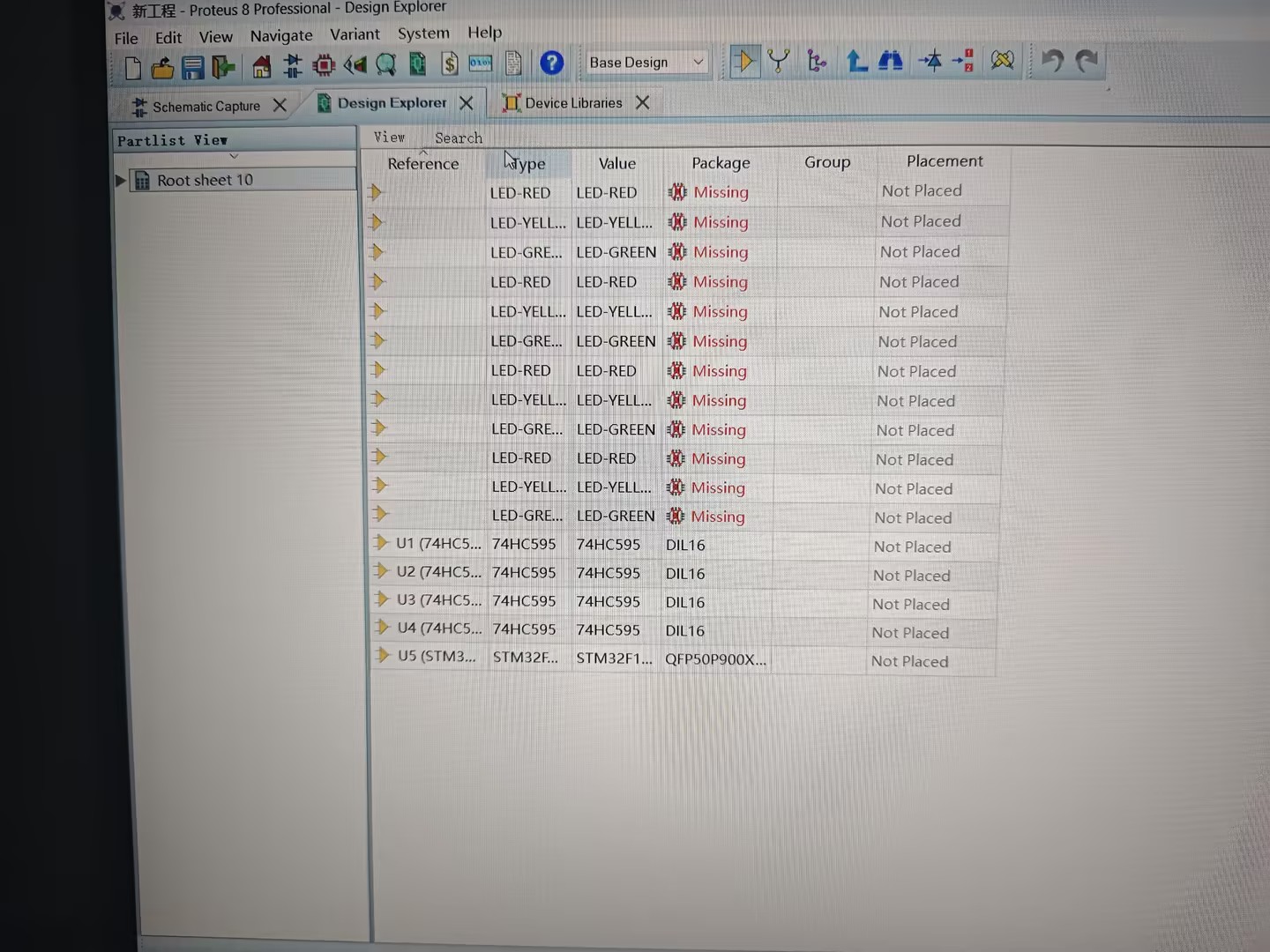
Task: Open the Variant menu
Action: point(355,34)
